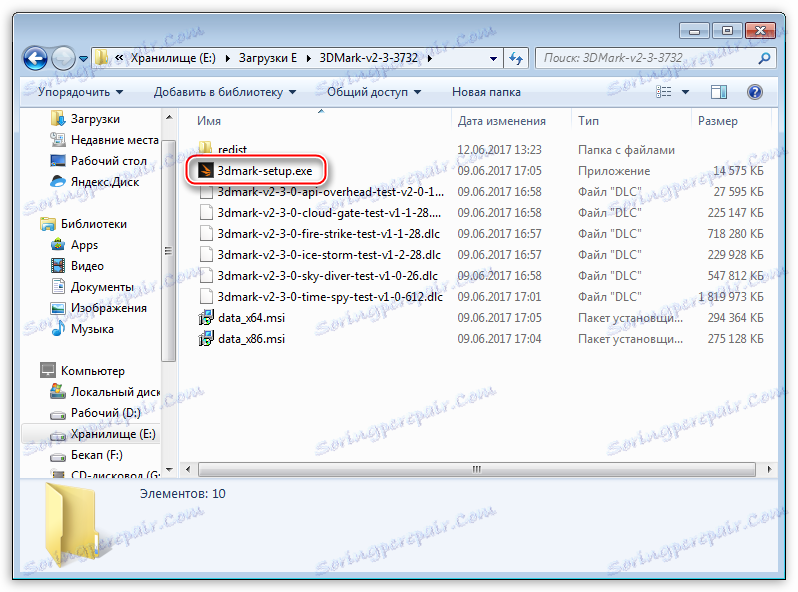Viewport: 798px width, 592px height.
Task: Open the Добавить в библиотеку menu
Action: tap(225, 92)
